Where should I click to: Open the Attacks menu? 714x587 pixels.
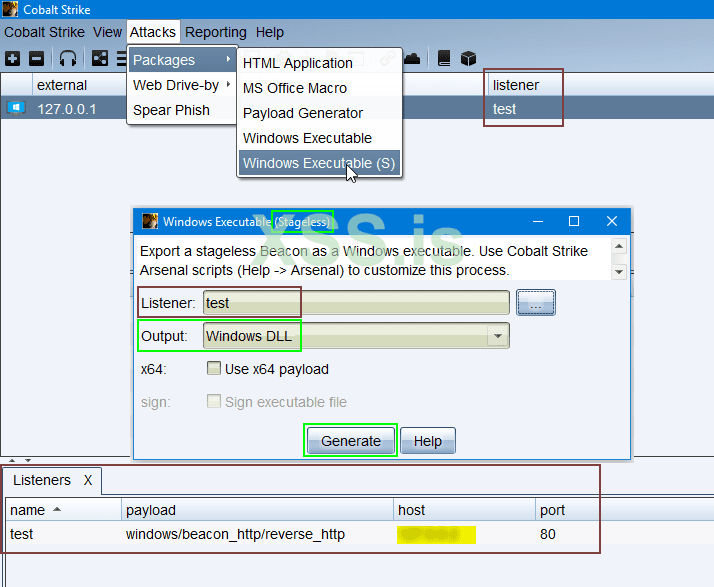pos(153,32)
